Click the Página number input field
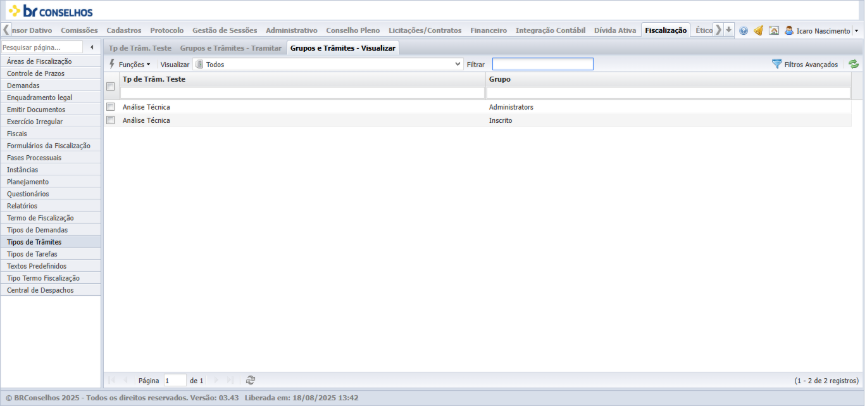865x406 pixels. (x=175, y=380)
